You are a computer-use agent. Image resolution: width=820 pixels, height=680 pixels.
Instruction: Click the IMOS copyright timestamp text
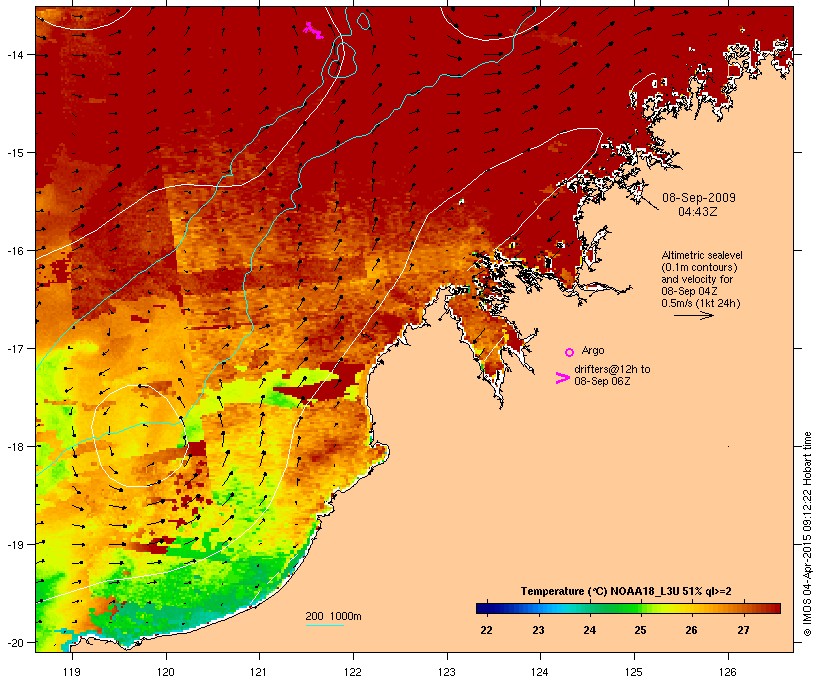pyautogui.click(x=807, y=534)
